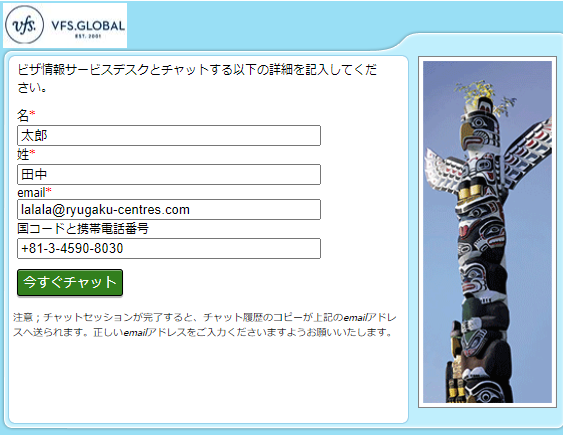Click the first name field containing 太郎

169,136
